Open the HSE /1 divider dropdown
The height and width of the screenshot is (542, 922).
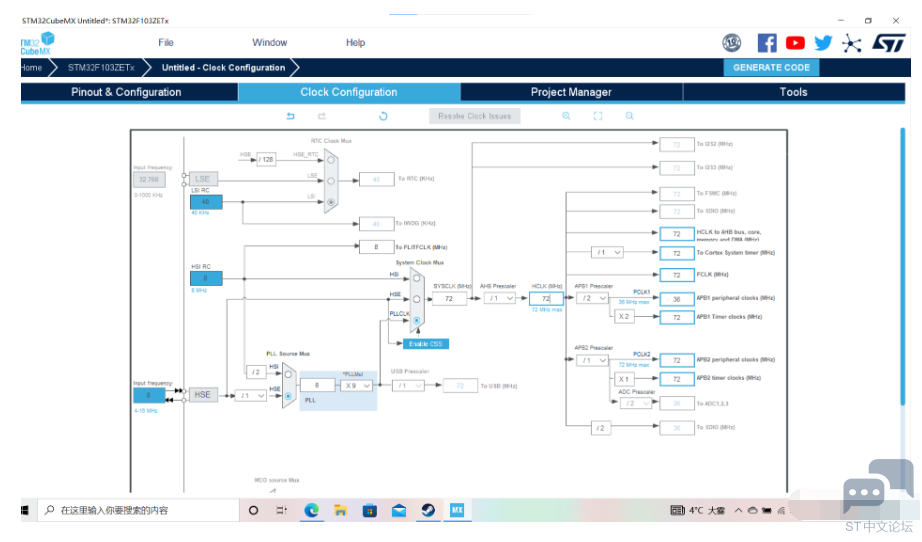point(250,396)
